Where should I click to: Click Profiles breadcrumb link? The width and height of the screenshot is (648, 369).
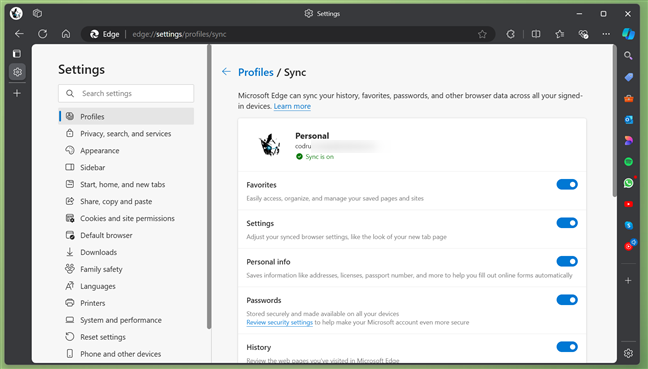(x=255, y=72)
